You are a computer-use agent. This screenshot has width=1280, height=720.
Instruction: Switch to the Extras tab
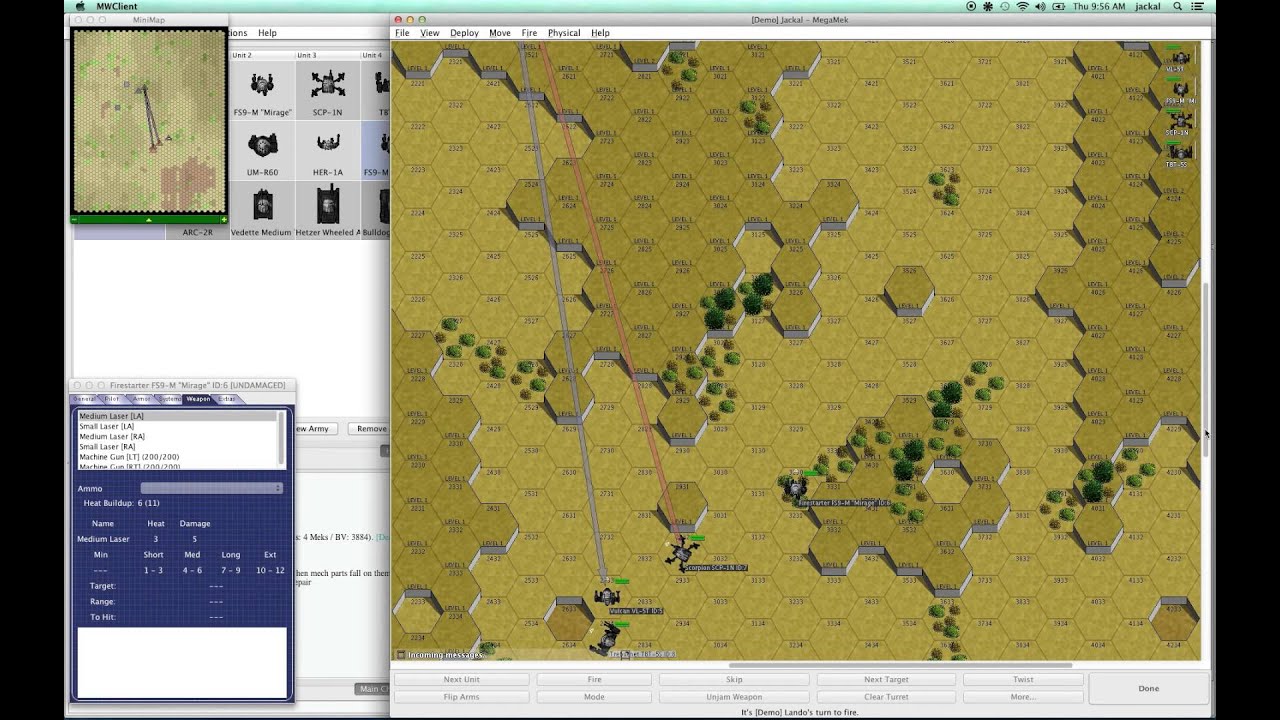pyautogui.click(x=227, y=399)
